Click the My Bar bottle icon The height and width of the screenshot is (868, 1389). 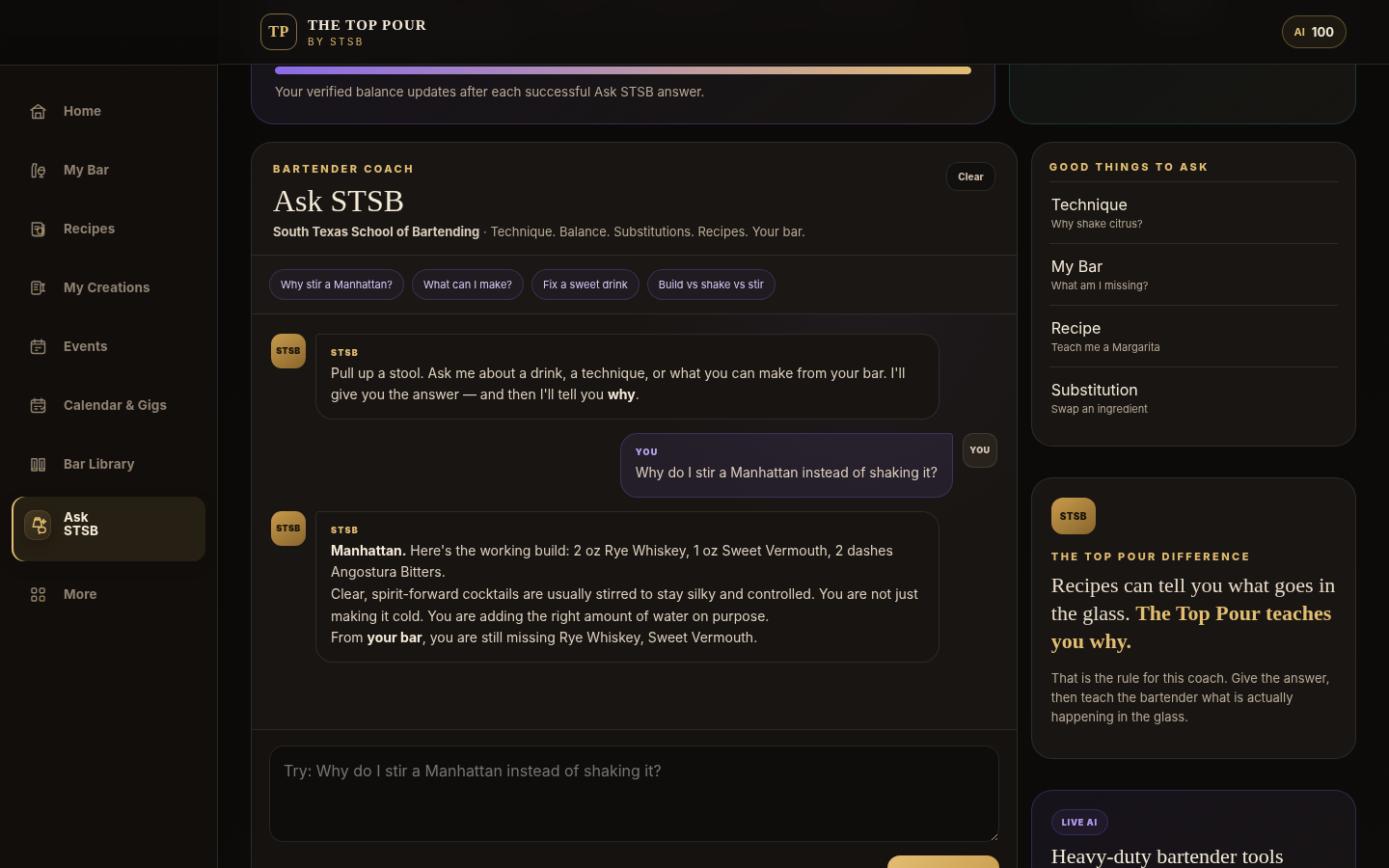click(x=38, y=171)
